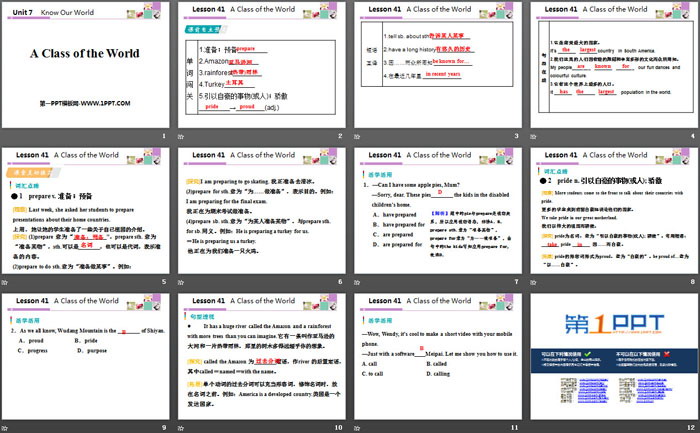Select slide 8 about pride usage

click(612, 212)
